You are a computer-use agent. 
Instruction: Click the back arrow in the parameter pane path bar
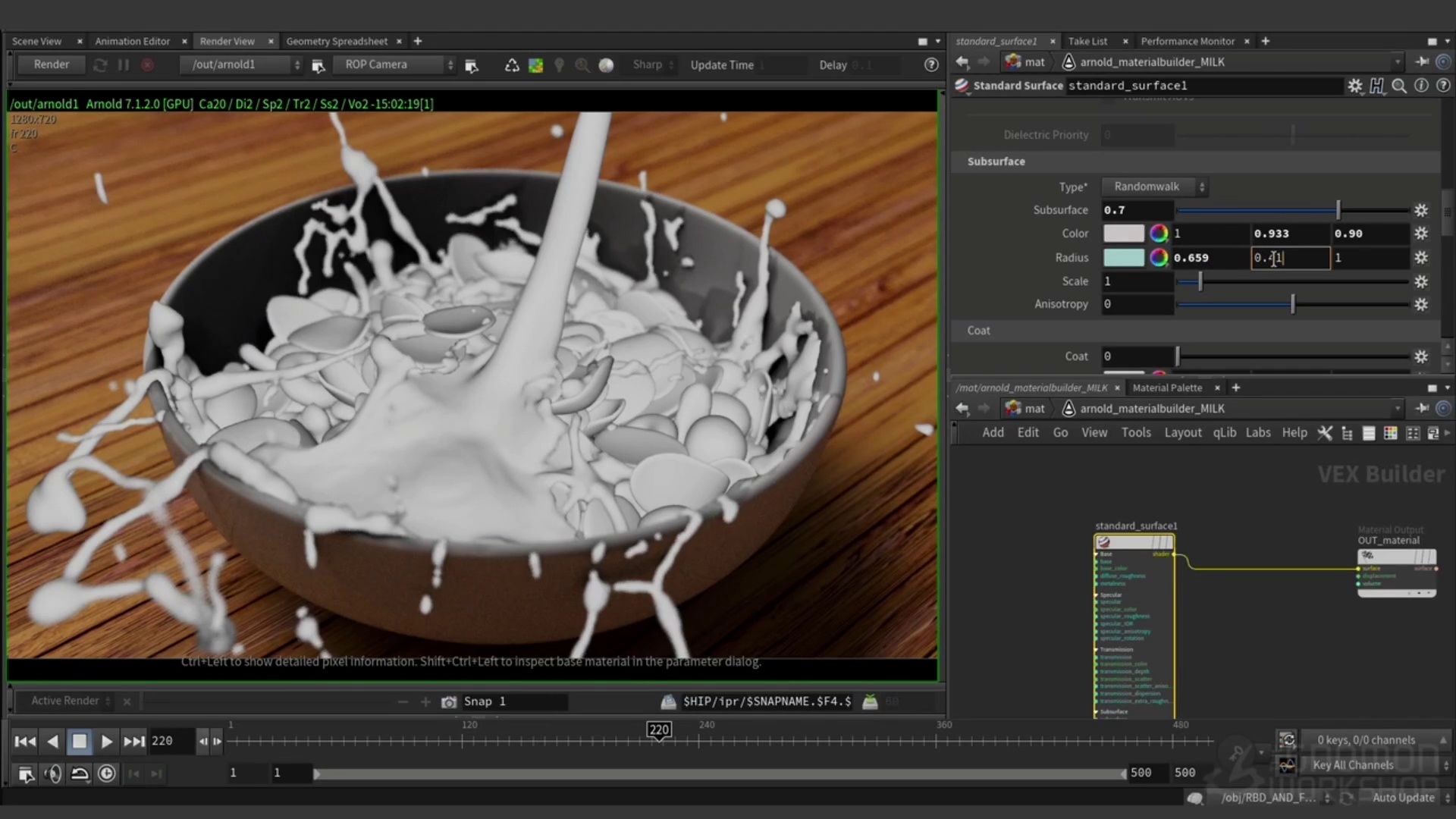point(962,62)
